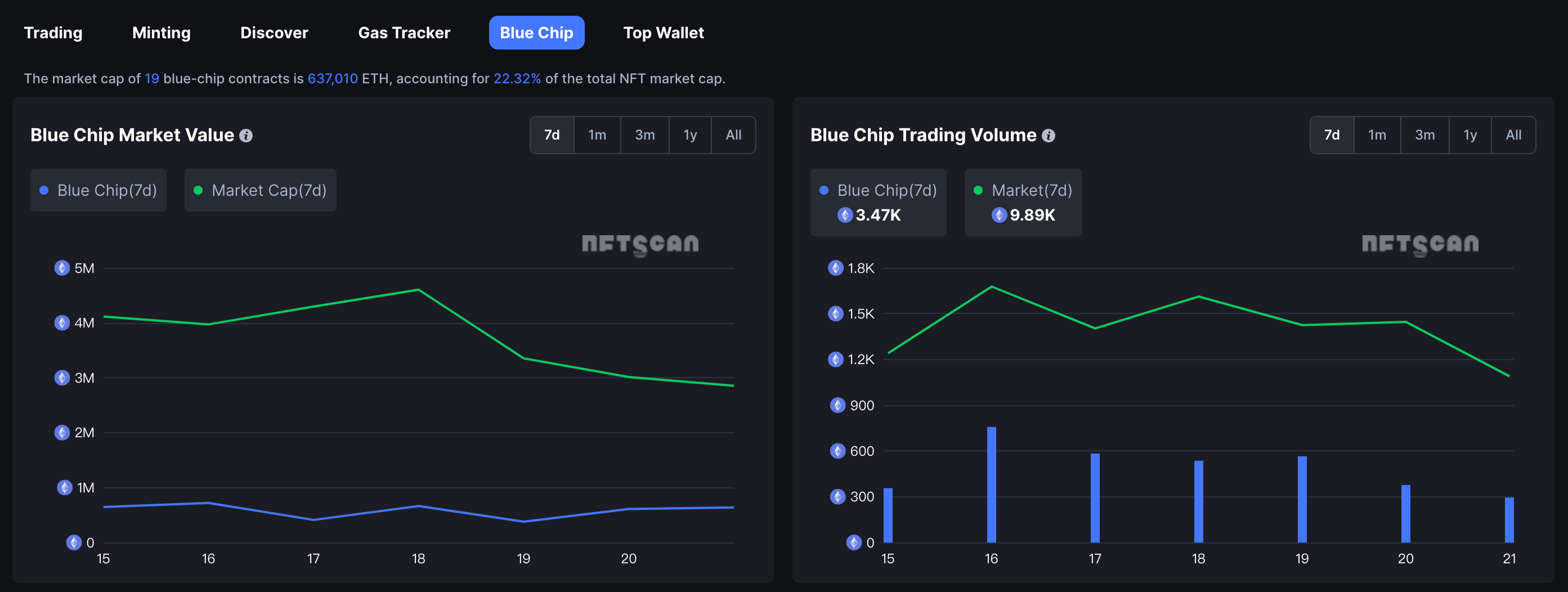Click Ethereum icon at 0 on Trading Volume axis
Viewport: 1568px width, 592px height.
854,542
